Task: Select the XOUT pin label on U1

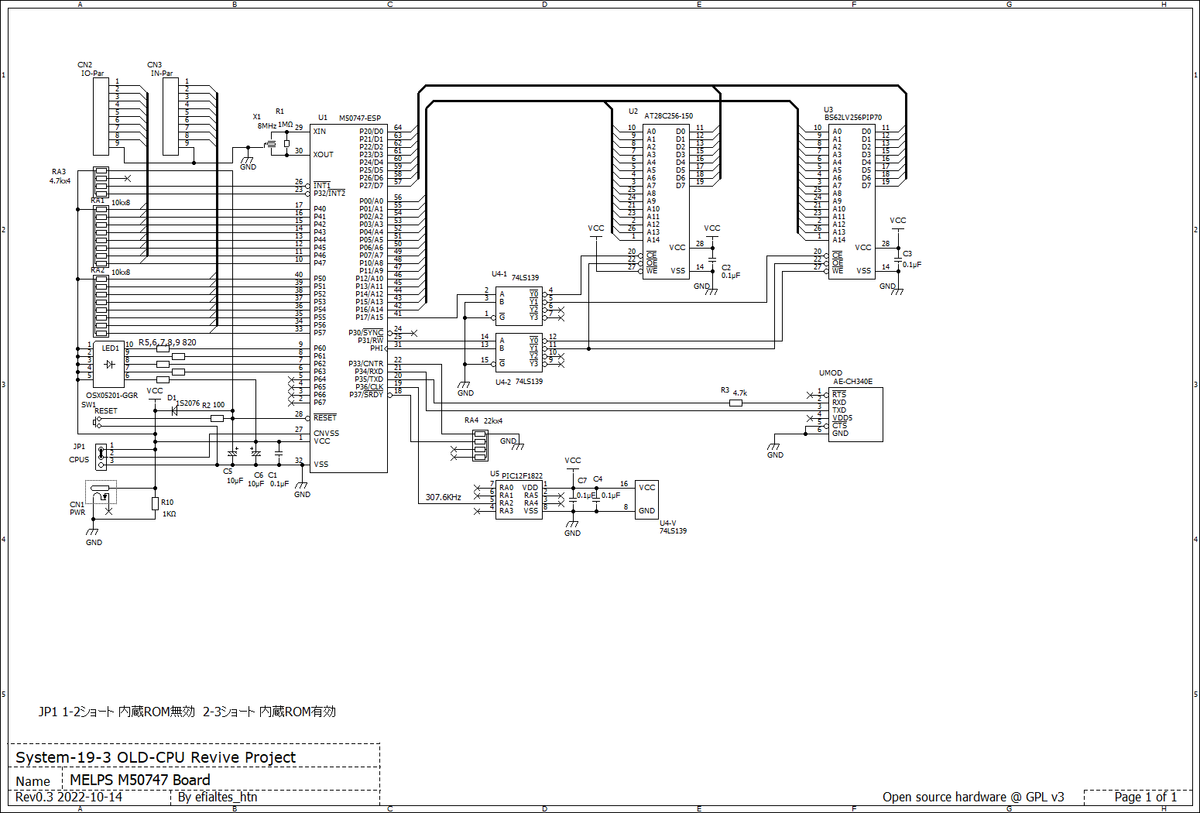Action: point(322,154)
